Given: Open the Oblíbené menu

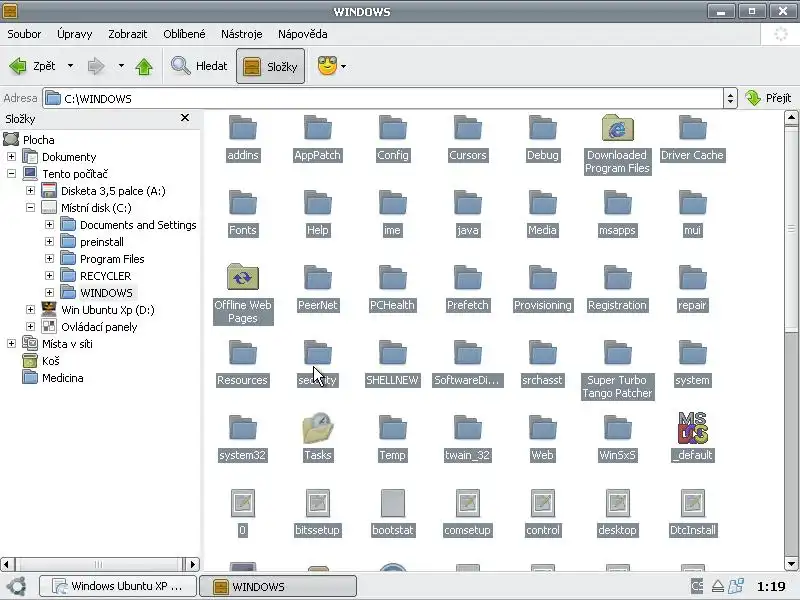Looking at the screenshot, I should 184,34.
